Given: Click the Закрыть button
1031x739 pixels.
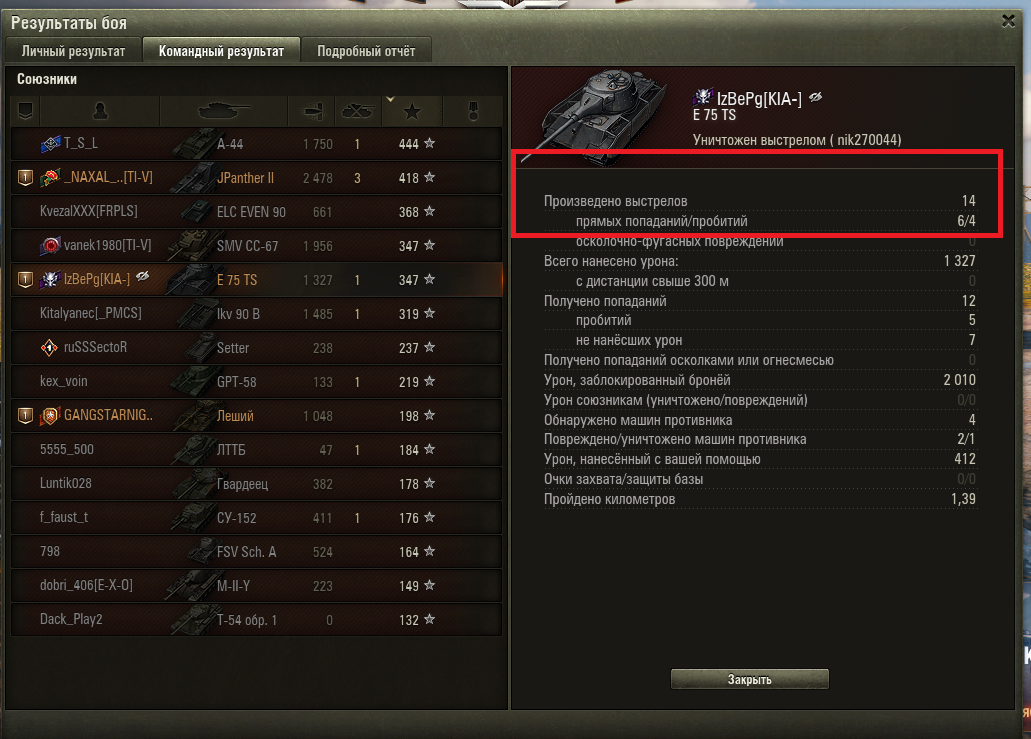Looking at the screenshot, I should tap(750, 679).
